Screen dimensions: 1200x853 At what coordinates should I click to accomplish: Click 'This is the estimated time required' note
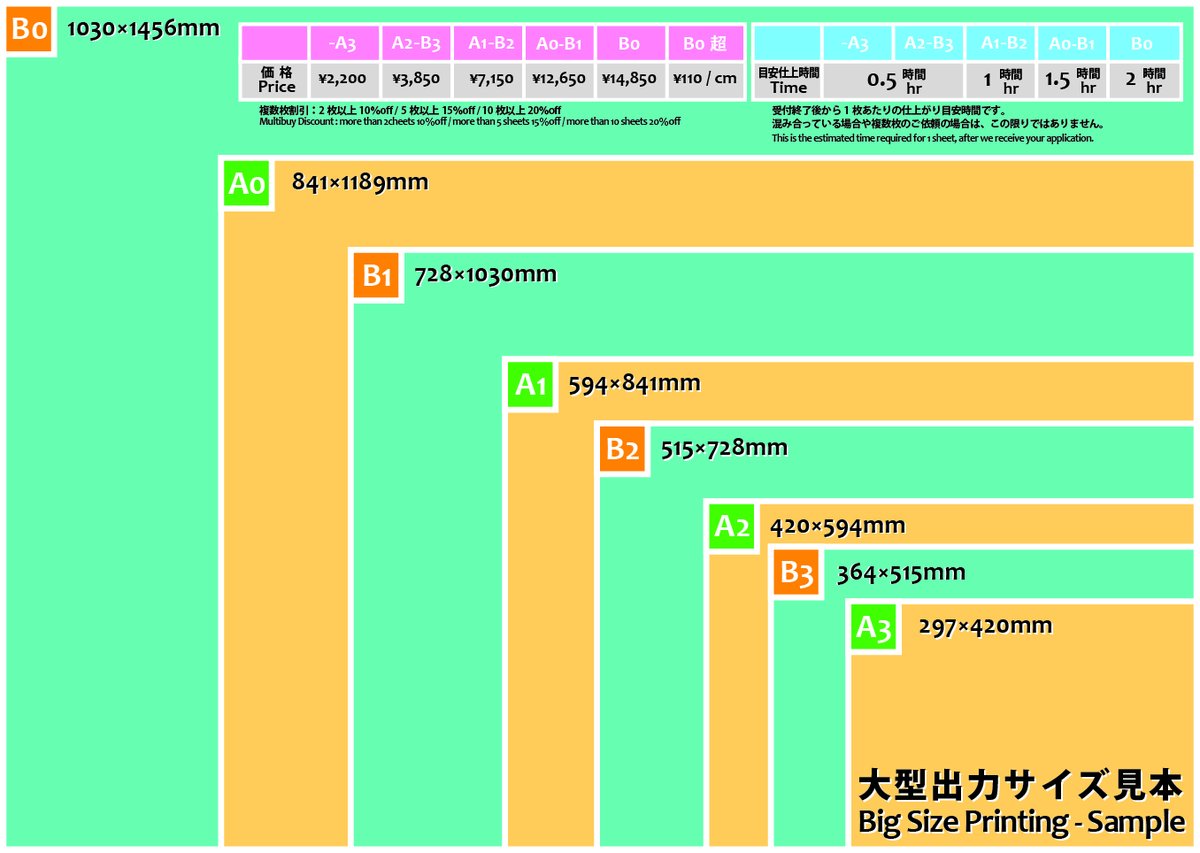click(x=933, y=138)
